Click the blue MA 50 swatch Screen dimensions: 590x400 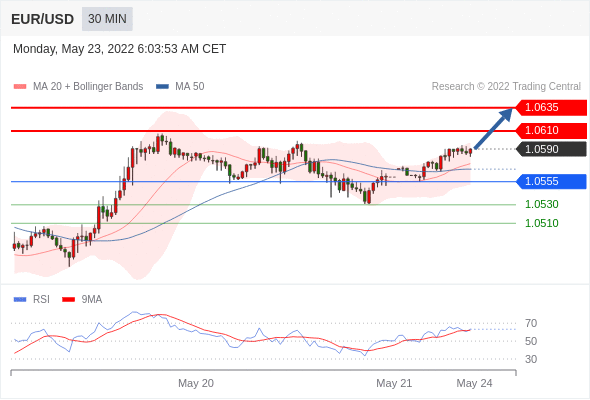163,87
